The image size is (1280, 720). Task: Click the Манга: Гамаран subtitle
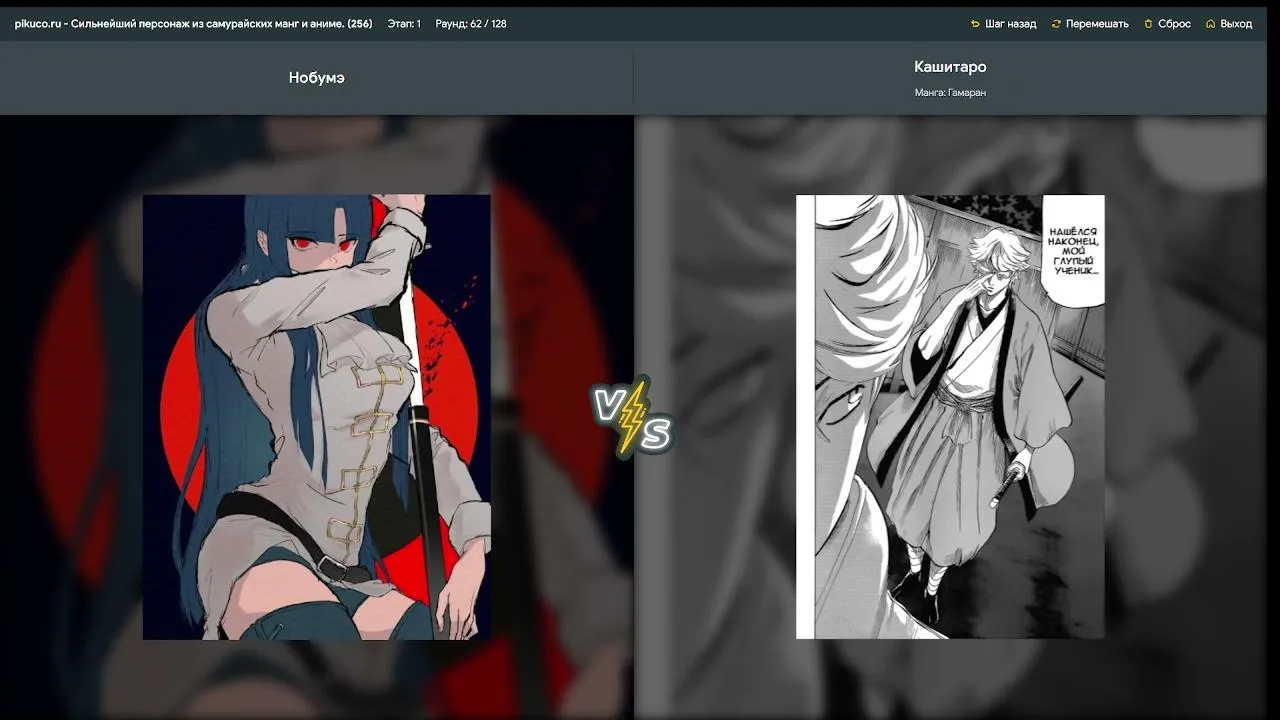[950, 93]
